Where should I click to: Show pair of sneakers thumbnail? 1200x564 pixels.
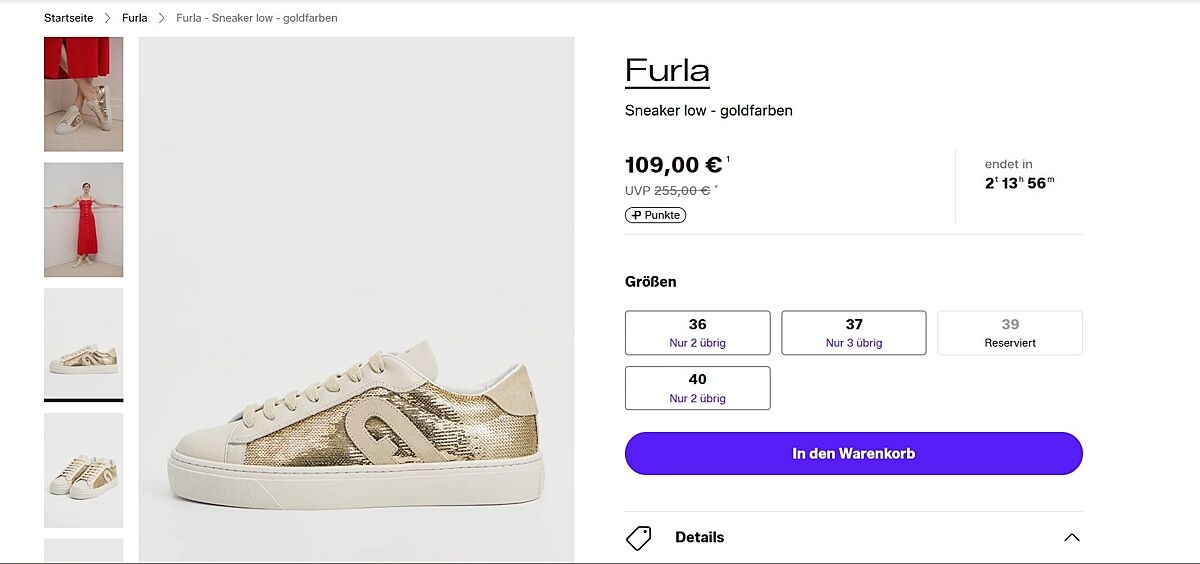[x=84, y=470]
